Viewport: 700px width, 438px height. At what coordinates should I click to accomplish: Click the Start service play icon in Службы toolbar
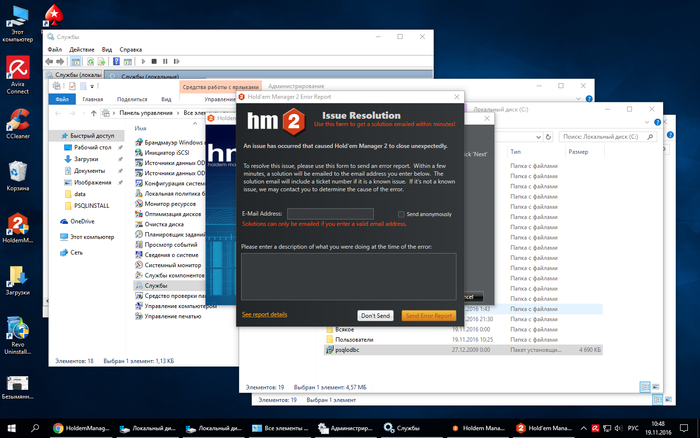point(143,61)
